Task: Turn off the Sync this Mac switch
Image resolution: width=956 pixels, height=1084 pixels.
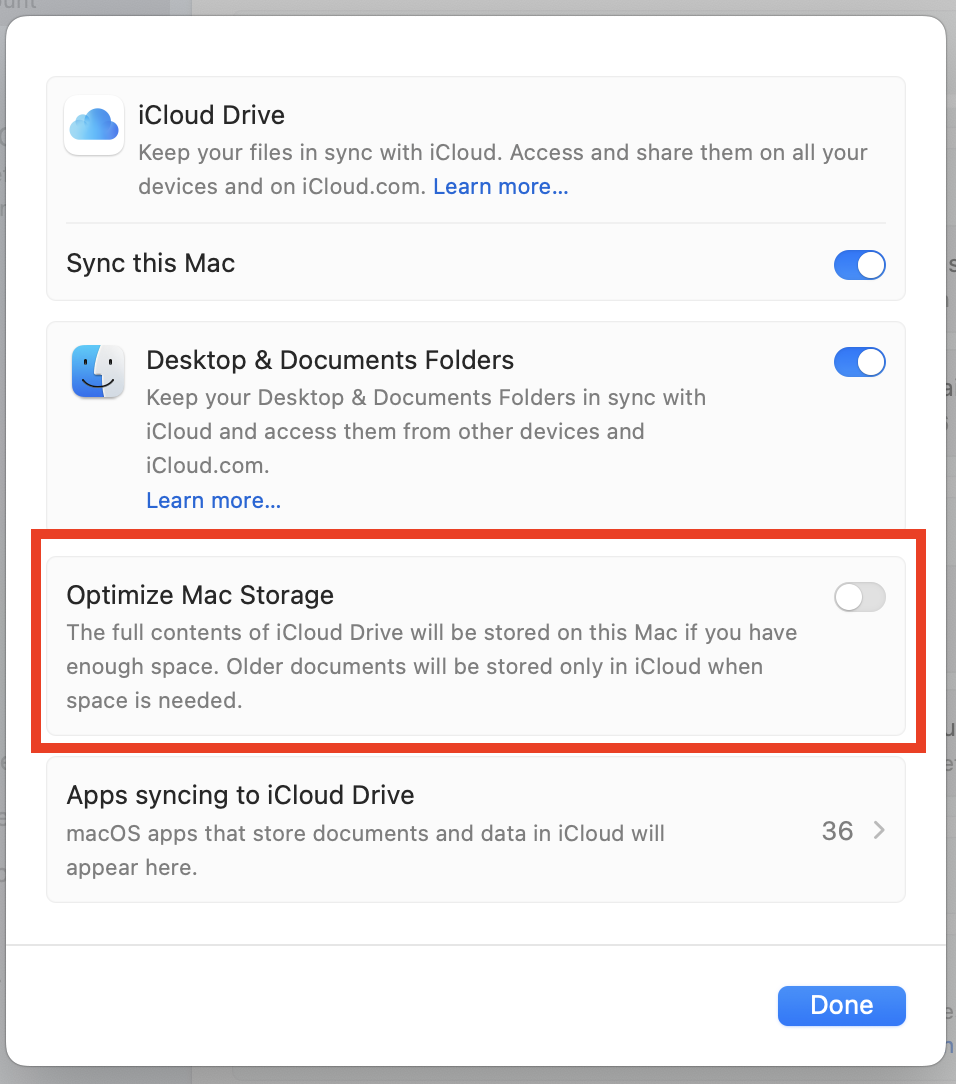Action: (x=859, y=265)
